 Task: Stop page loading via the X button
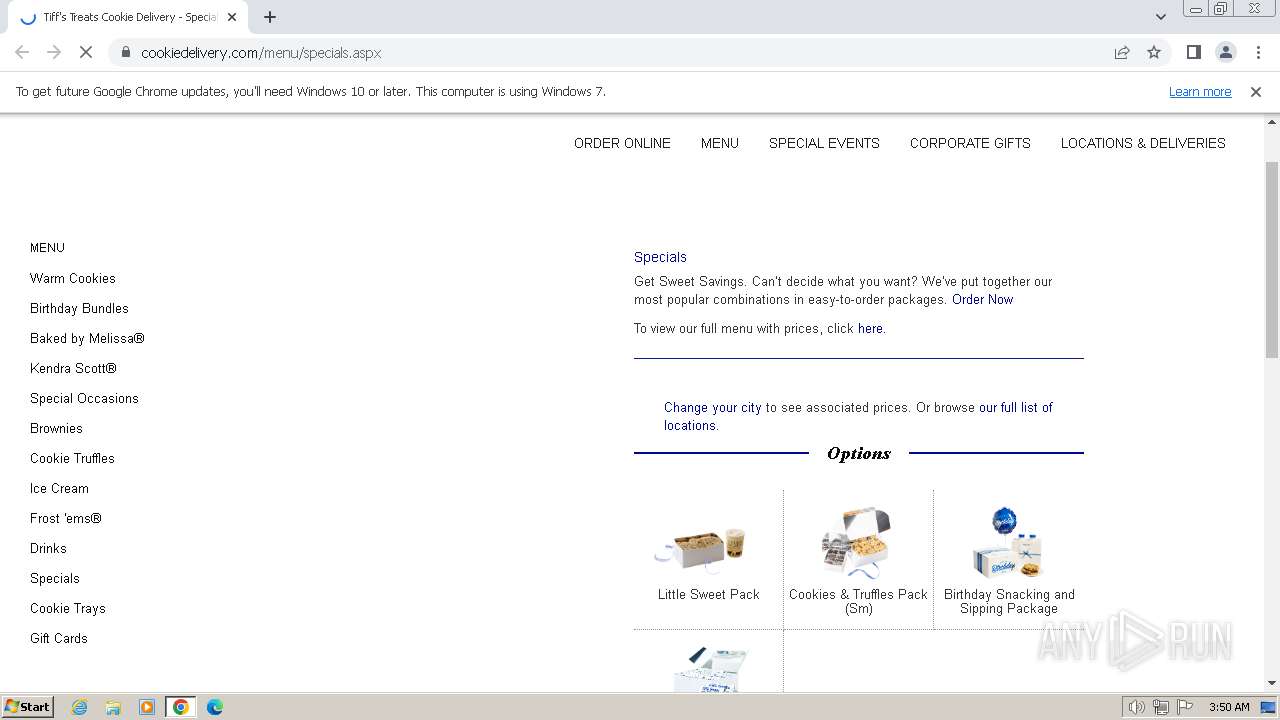coord(86,53)
